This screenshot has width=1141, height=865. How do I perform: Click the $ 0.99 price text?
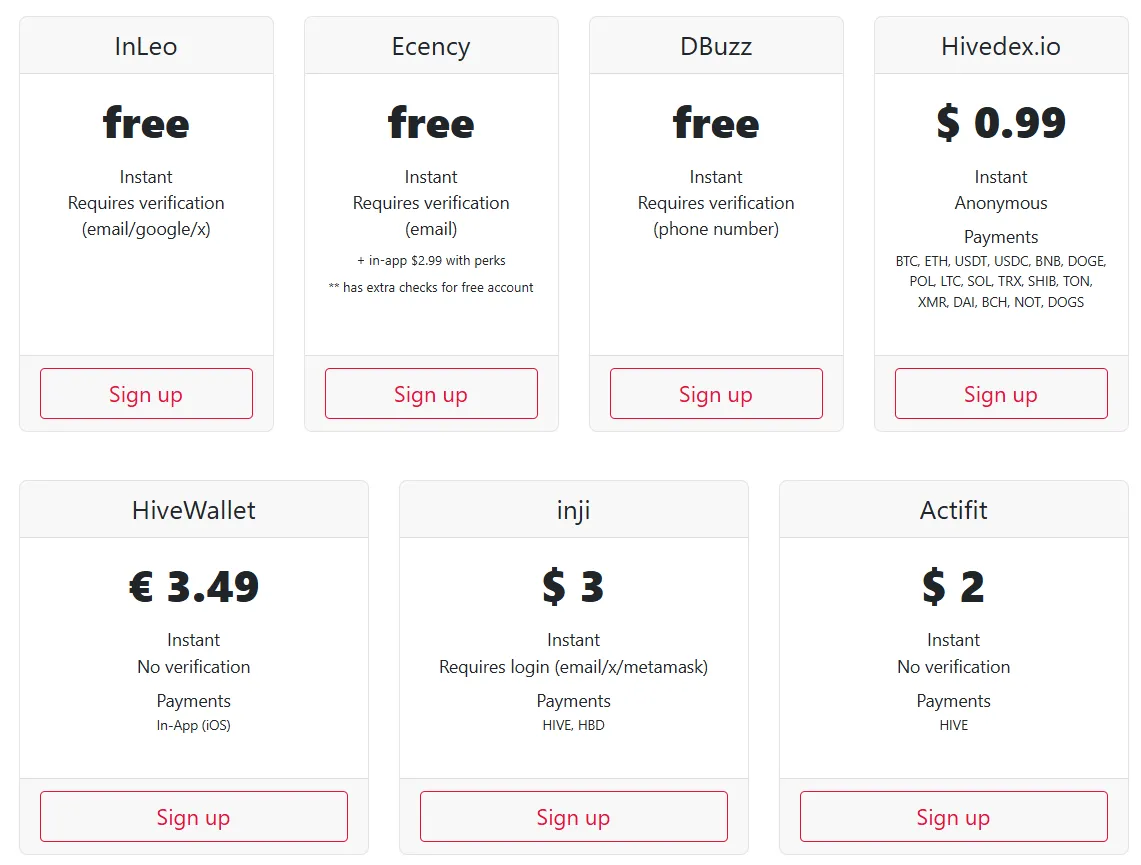click(1001, 122)
